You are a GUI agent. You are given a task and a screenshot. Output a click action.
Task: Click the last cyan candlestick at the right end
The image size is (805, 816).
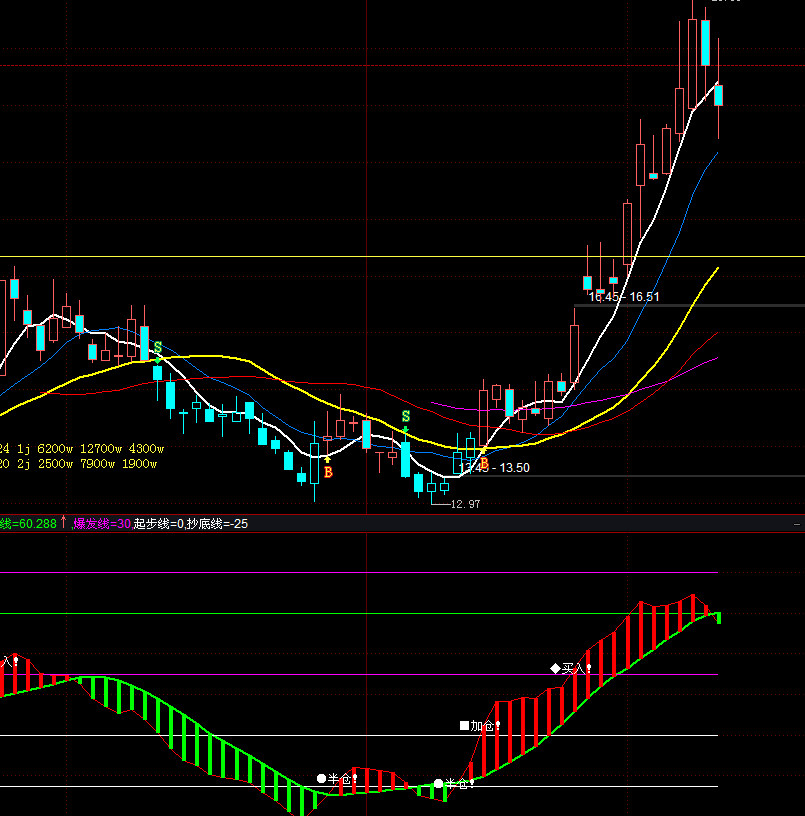[x=718, y=96]
